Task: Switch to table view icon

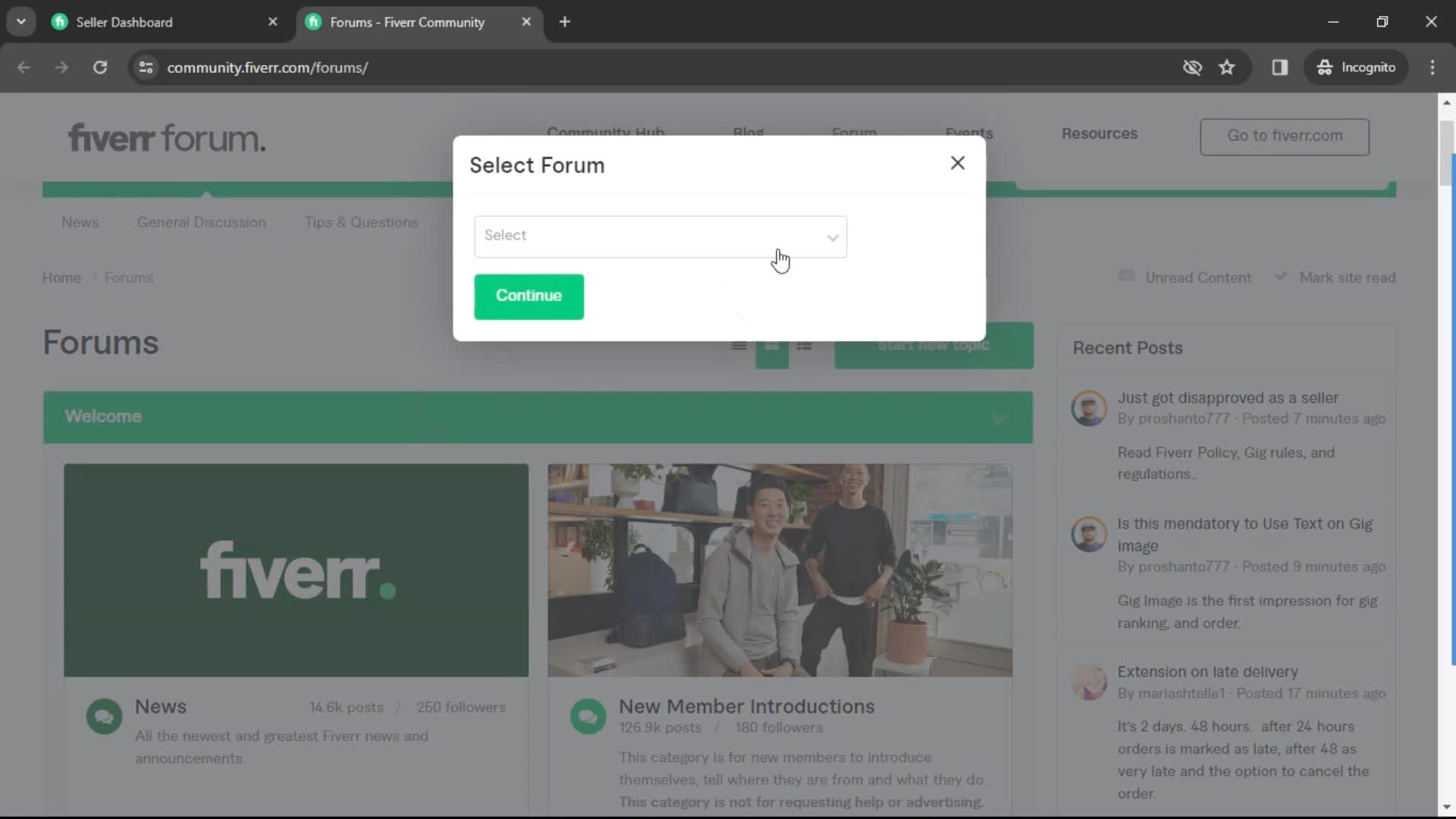Action: click(x=739, y=346)
